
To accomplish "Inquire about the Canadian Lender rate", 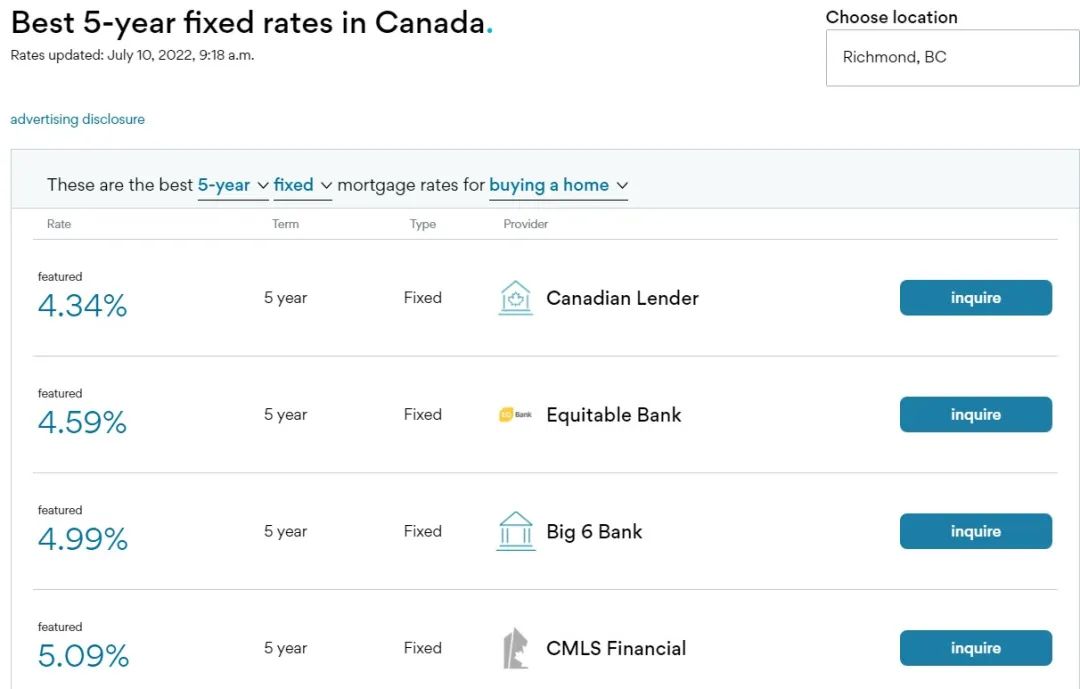I will (x=975, y=298).
